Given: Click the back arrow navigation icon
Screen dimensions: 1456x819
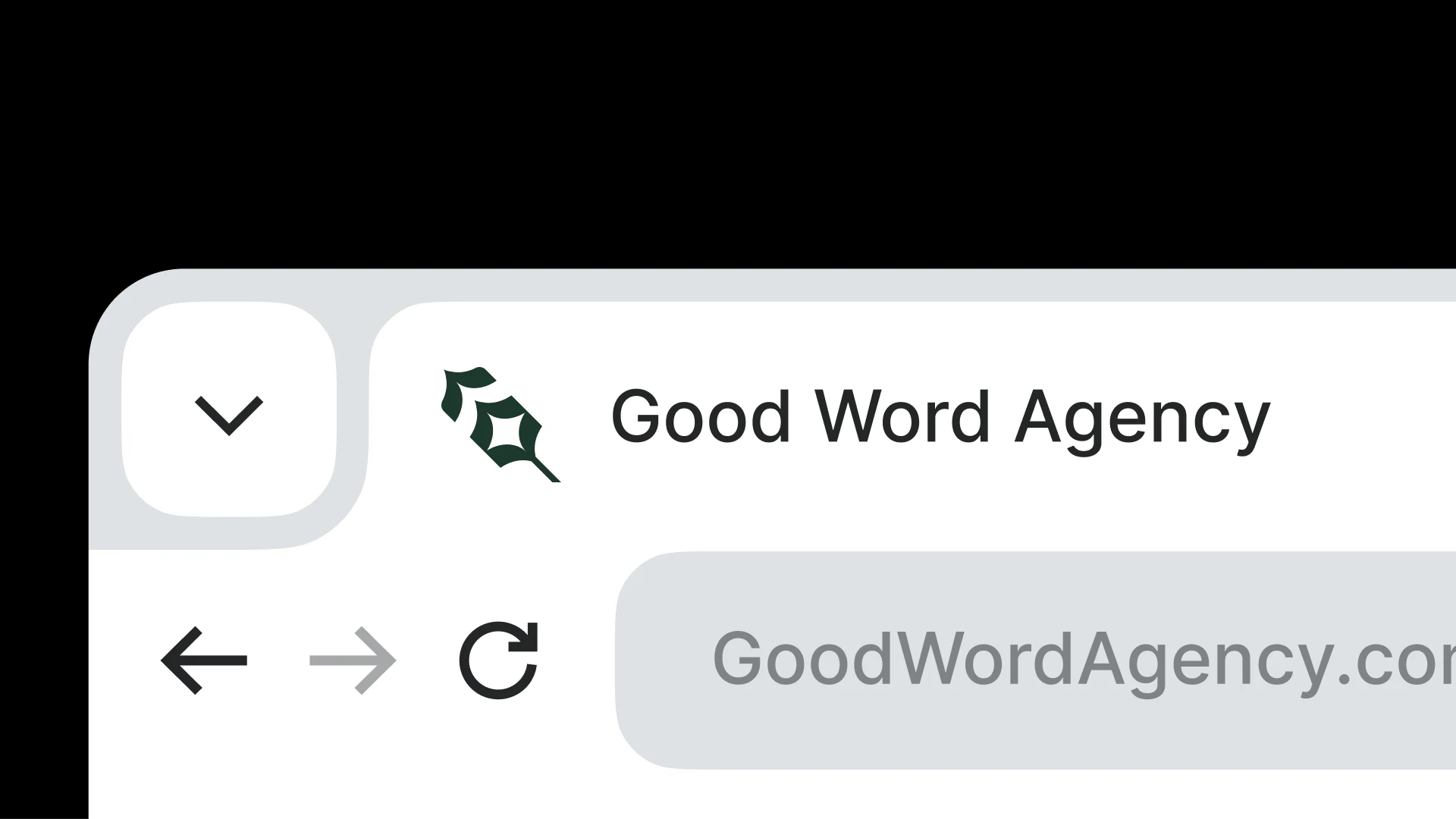Looking at the screenshot, I should coord(204,661).
